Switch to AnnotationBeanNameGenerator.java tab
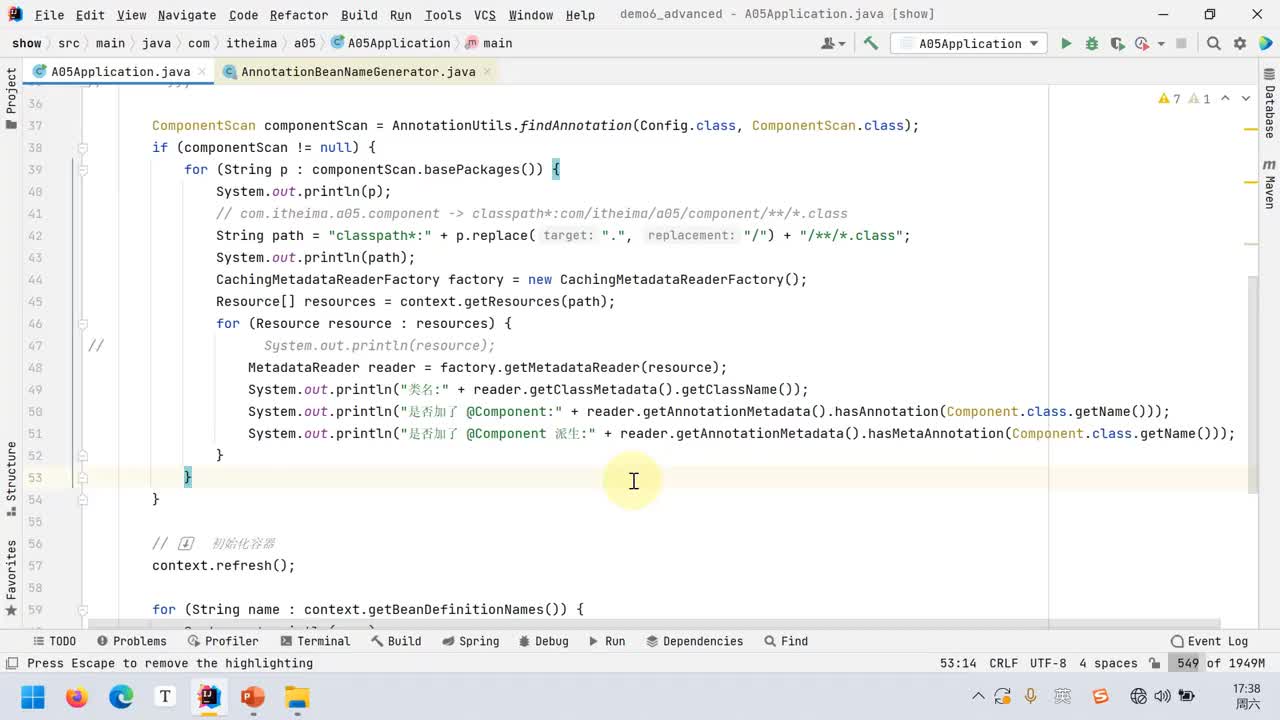Image resolution: width=1280 pixels, height=720 pixels. (x=358, y=71)
